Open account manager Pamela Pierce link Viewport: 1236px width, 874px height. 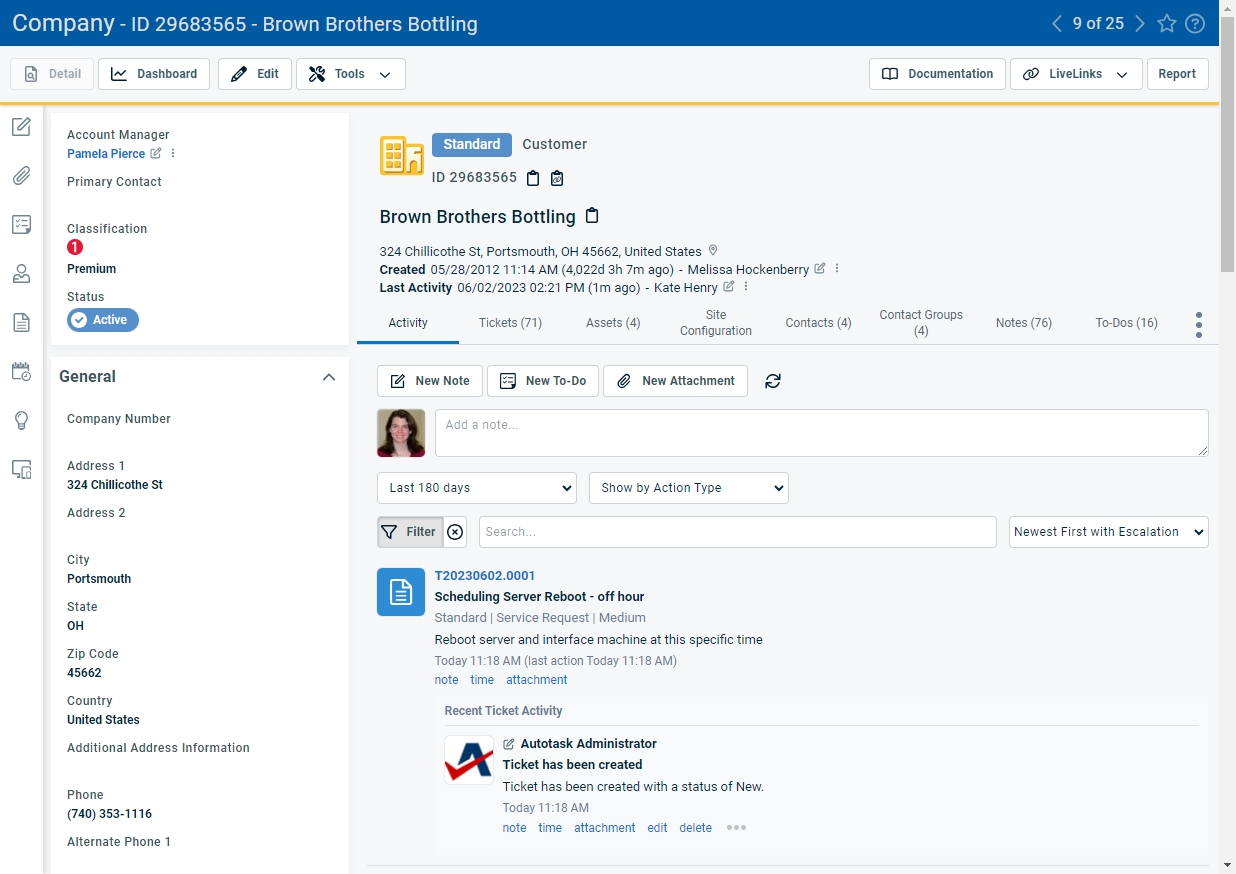106,154
